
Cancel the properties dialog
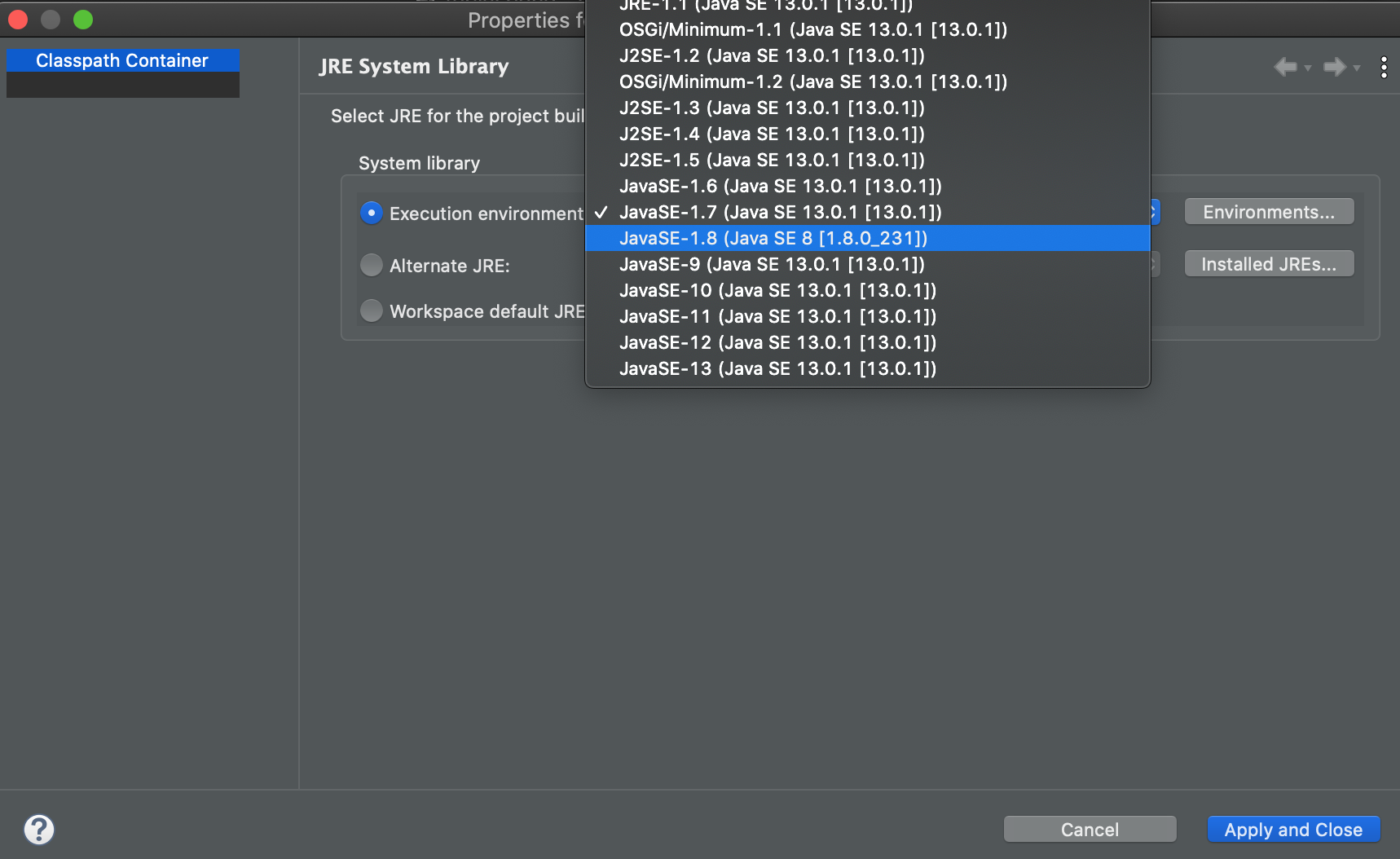point(1090,830)
